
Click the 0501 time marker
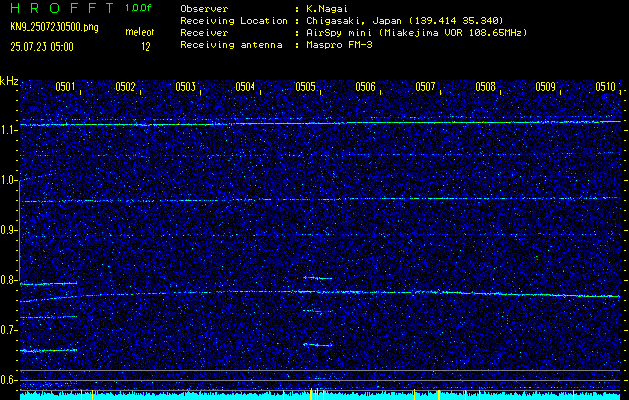(65, 87)
